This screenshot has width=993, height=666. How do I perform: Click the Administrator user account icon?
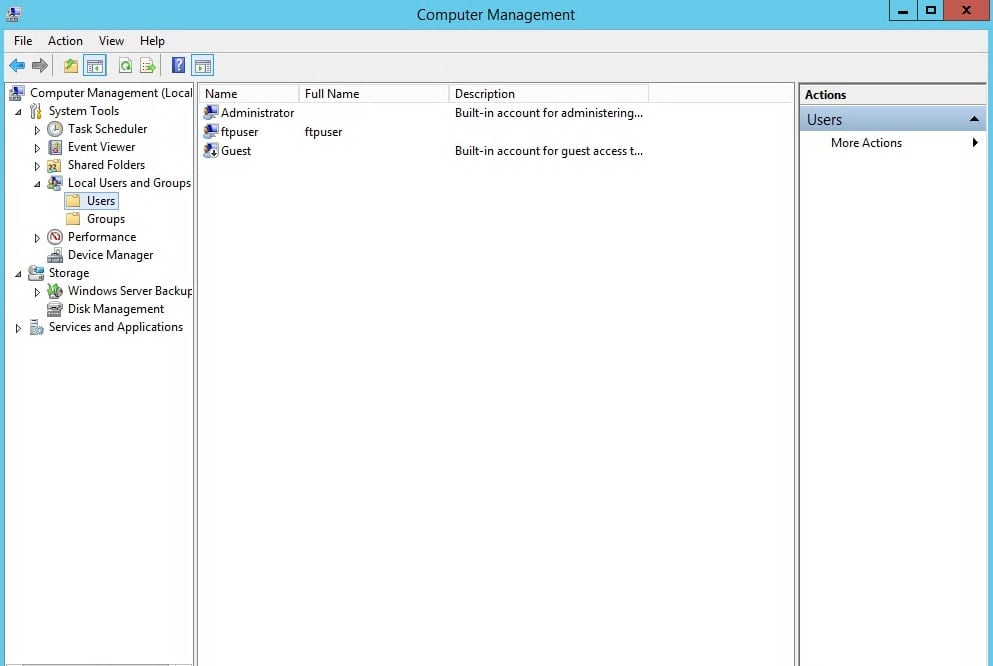pyautogui.click(x=210, y=113)
